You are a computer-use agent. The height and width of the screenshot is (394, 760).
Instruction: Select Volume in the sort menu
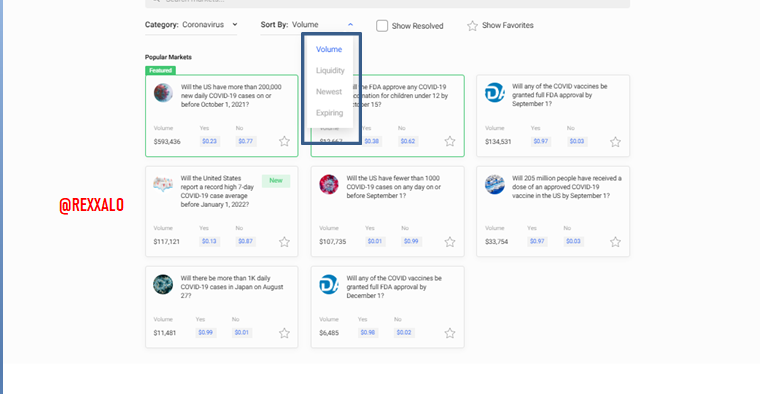click(329, 49)
